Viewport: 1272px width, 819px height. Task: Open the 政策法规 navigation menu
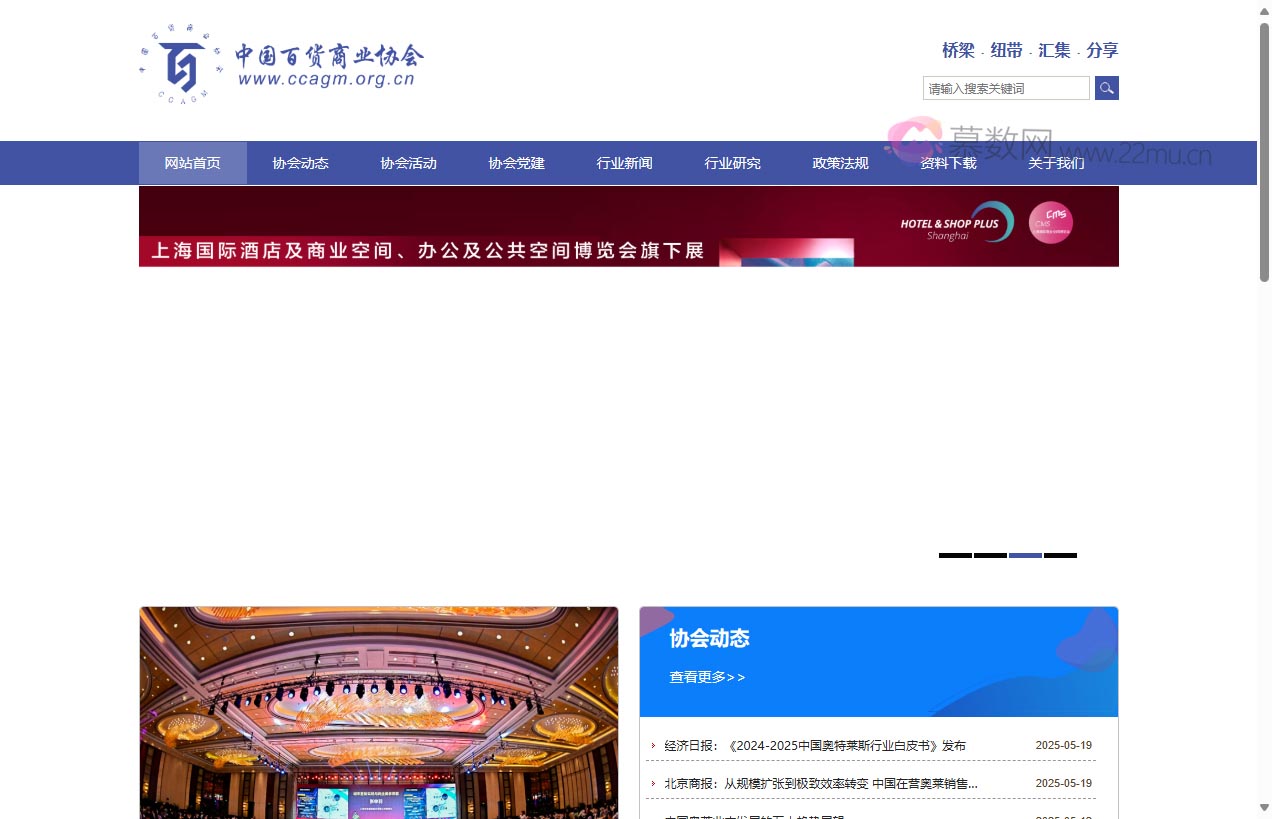tap(840, 163)
